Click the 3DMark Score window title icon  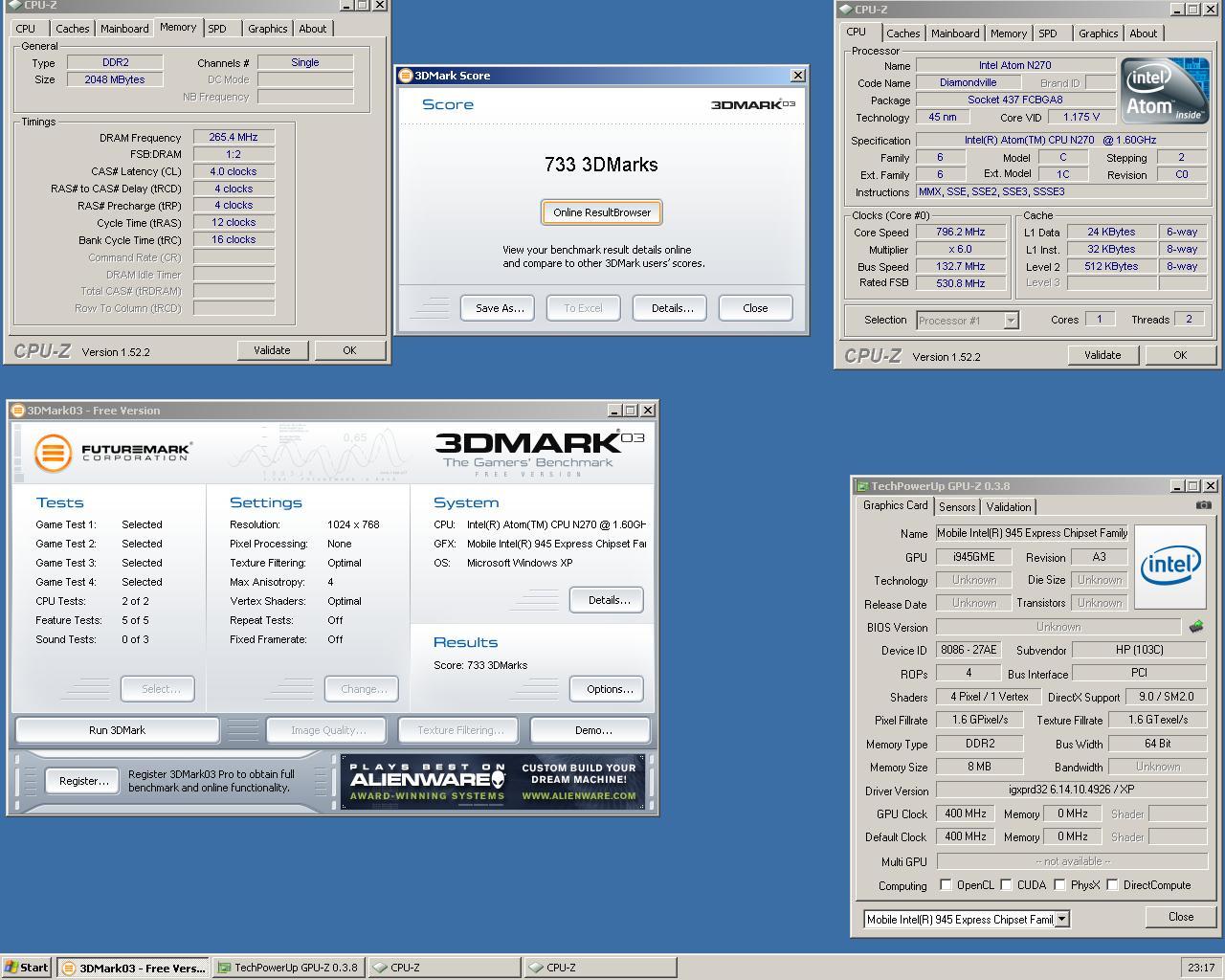pos(406,76)
